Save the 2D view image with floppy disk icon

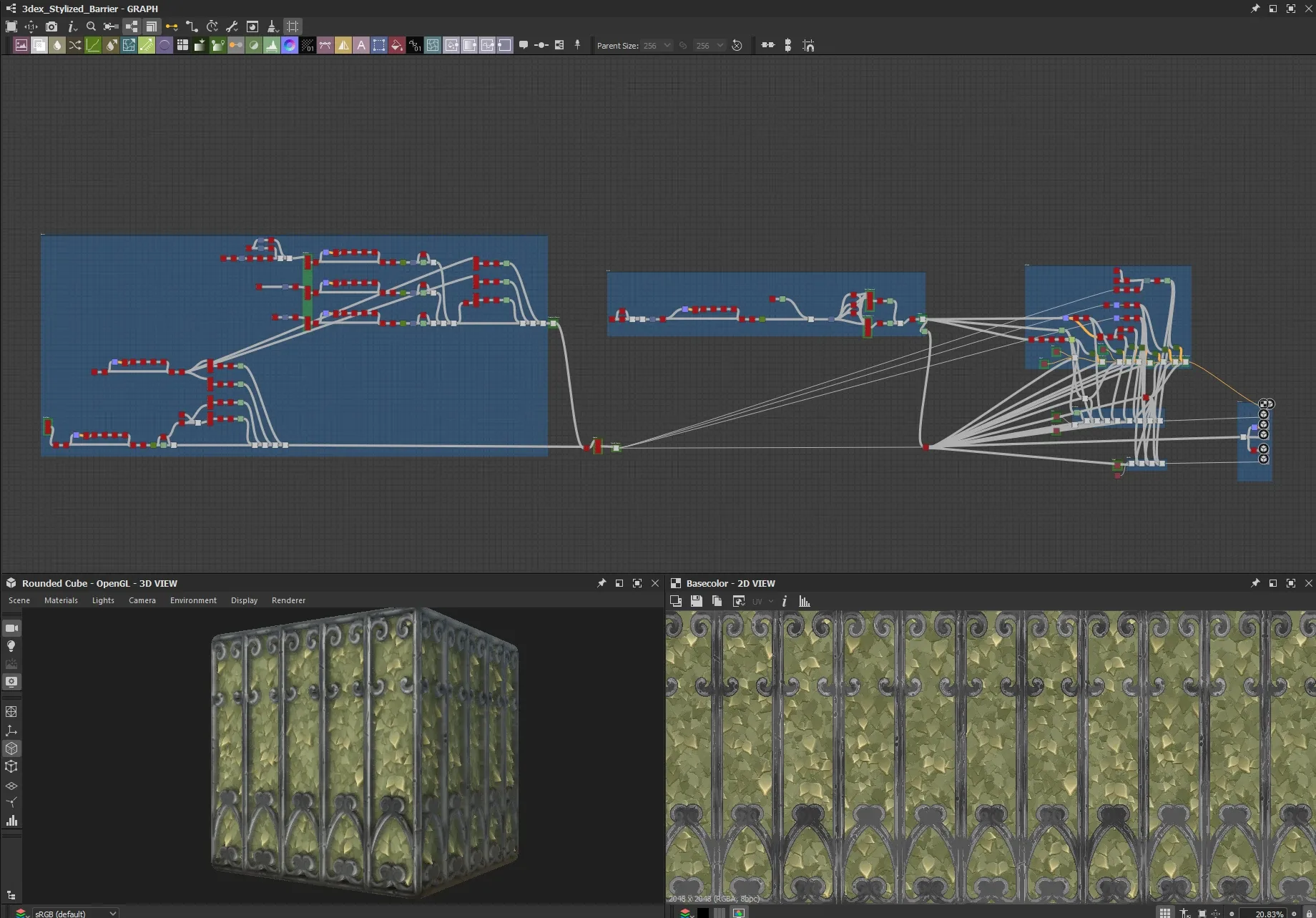click(x=696, y=601)
